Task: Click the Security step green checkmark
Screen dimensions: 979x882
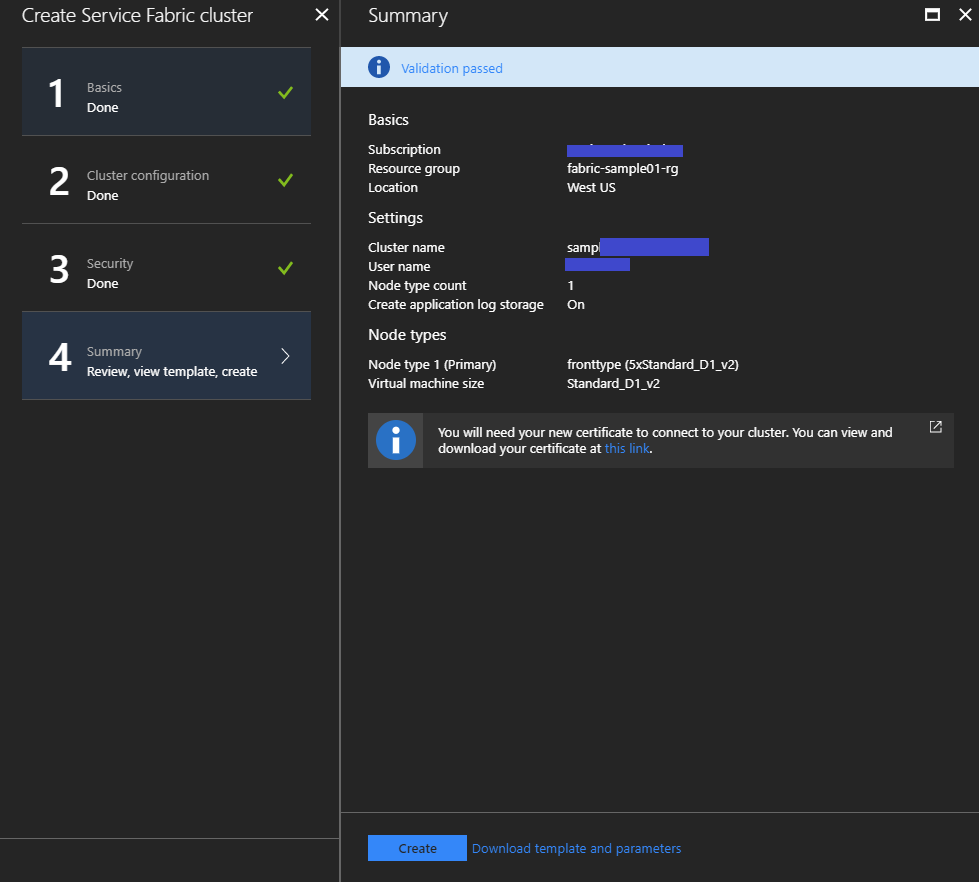Action: click(285, 268)
